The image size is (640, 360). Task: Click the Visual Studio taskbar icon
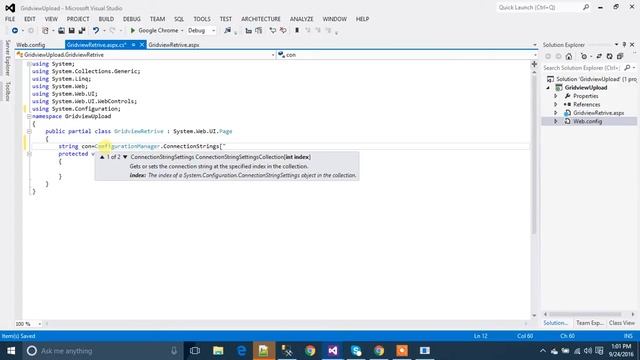[333, 351]
